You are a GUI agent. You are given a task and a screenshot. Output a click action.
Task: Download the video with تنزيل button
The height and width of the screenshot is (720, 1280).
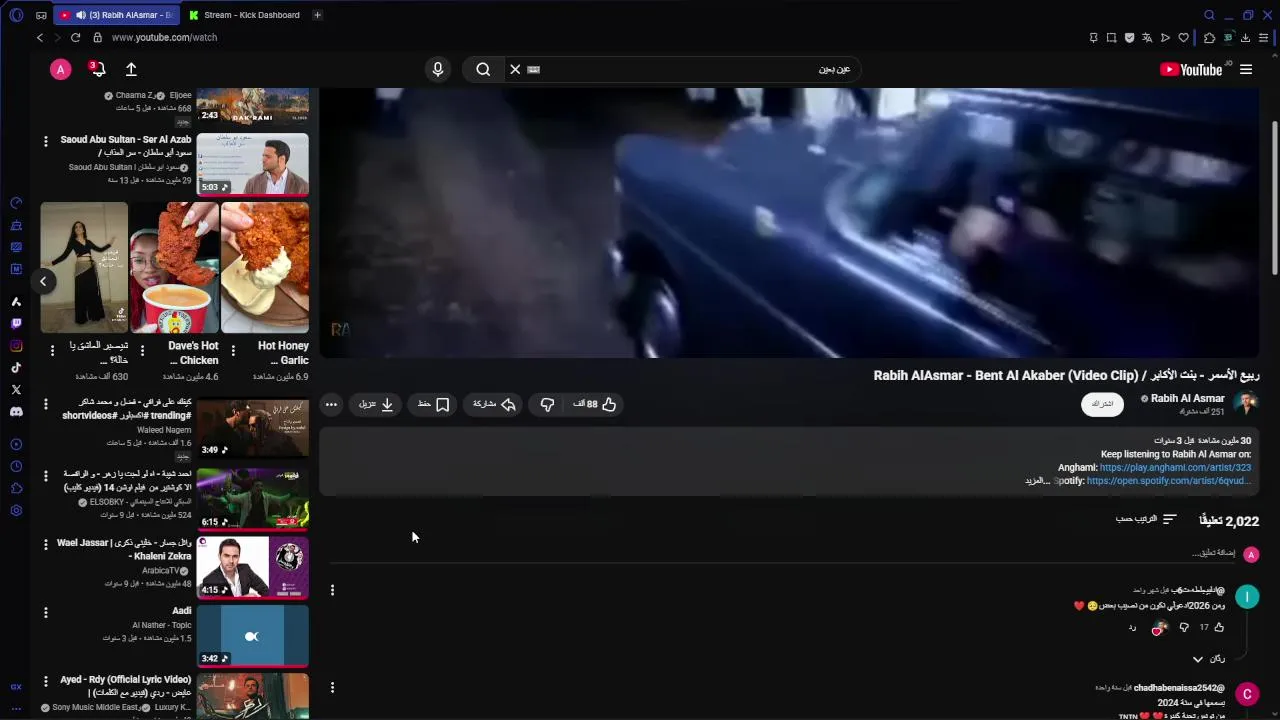pos(377,404)
